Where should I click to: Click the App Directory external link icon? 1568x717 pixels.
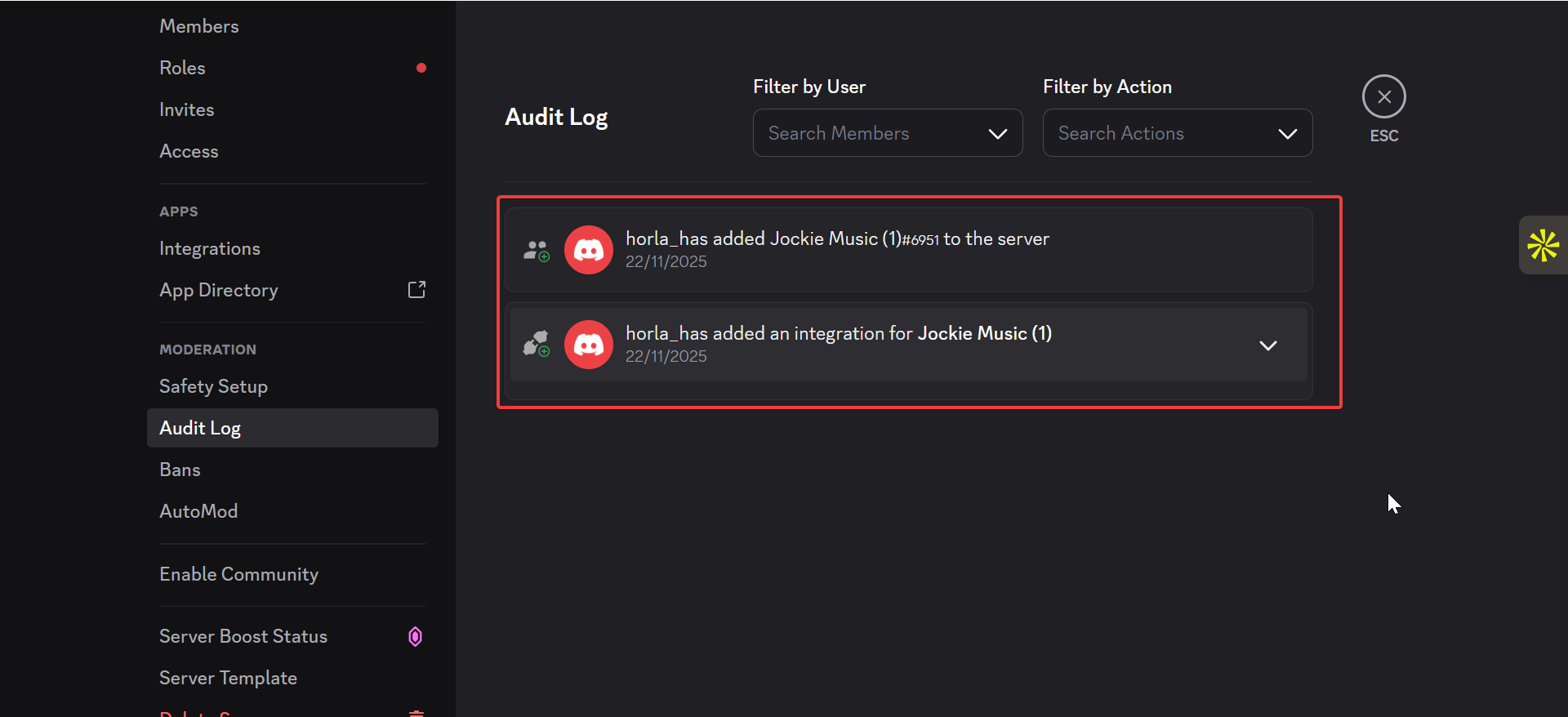416,290
